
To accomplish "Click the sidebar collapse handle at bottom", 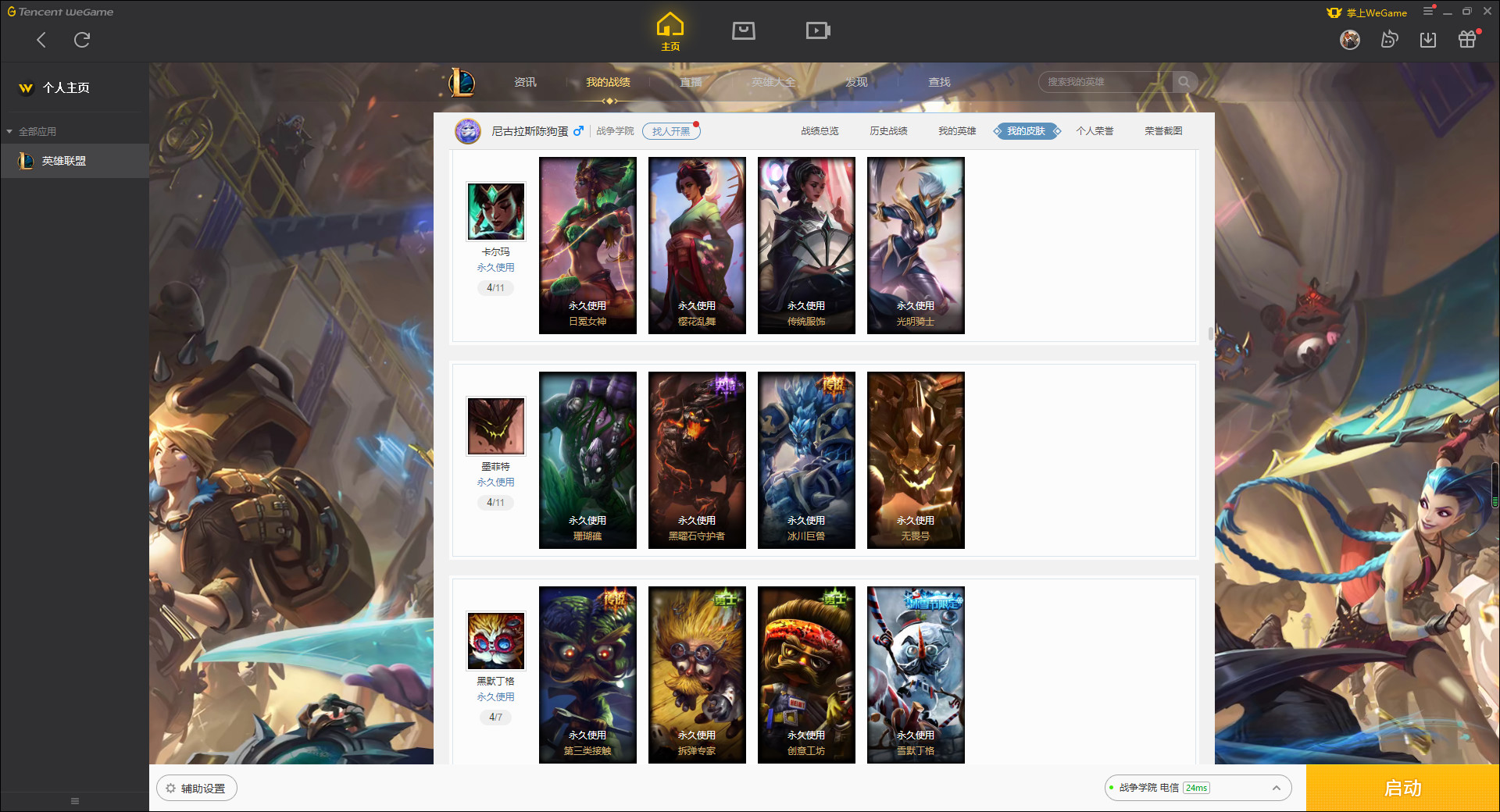I will [x=75, y=801].
